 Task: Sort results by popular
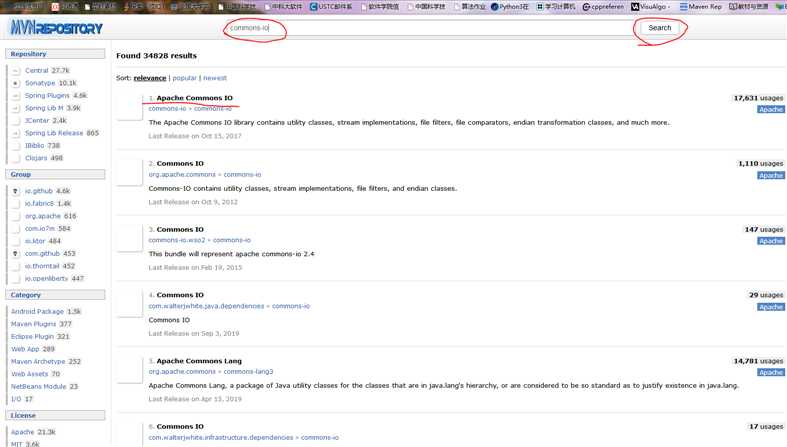[x=185, y=78]
